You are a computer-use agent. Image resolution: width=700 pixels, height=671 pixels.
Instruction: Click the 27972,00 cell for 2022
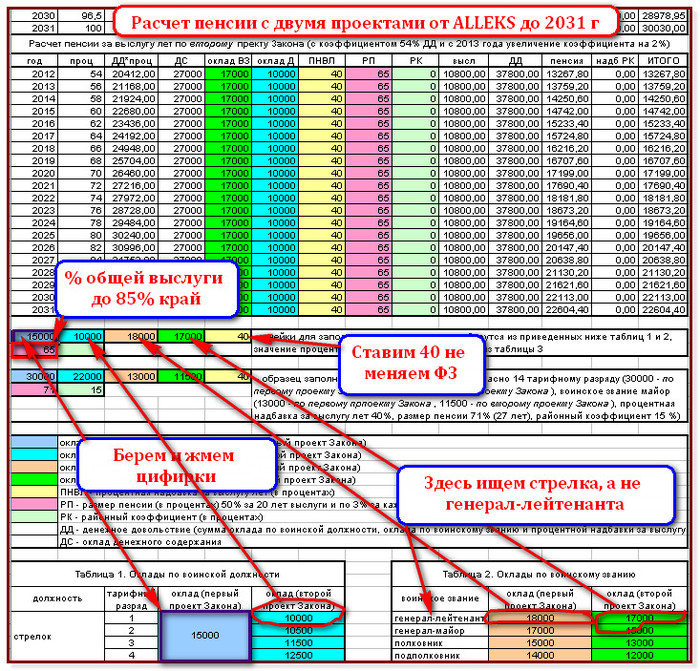coord(131,198)
